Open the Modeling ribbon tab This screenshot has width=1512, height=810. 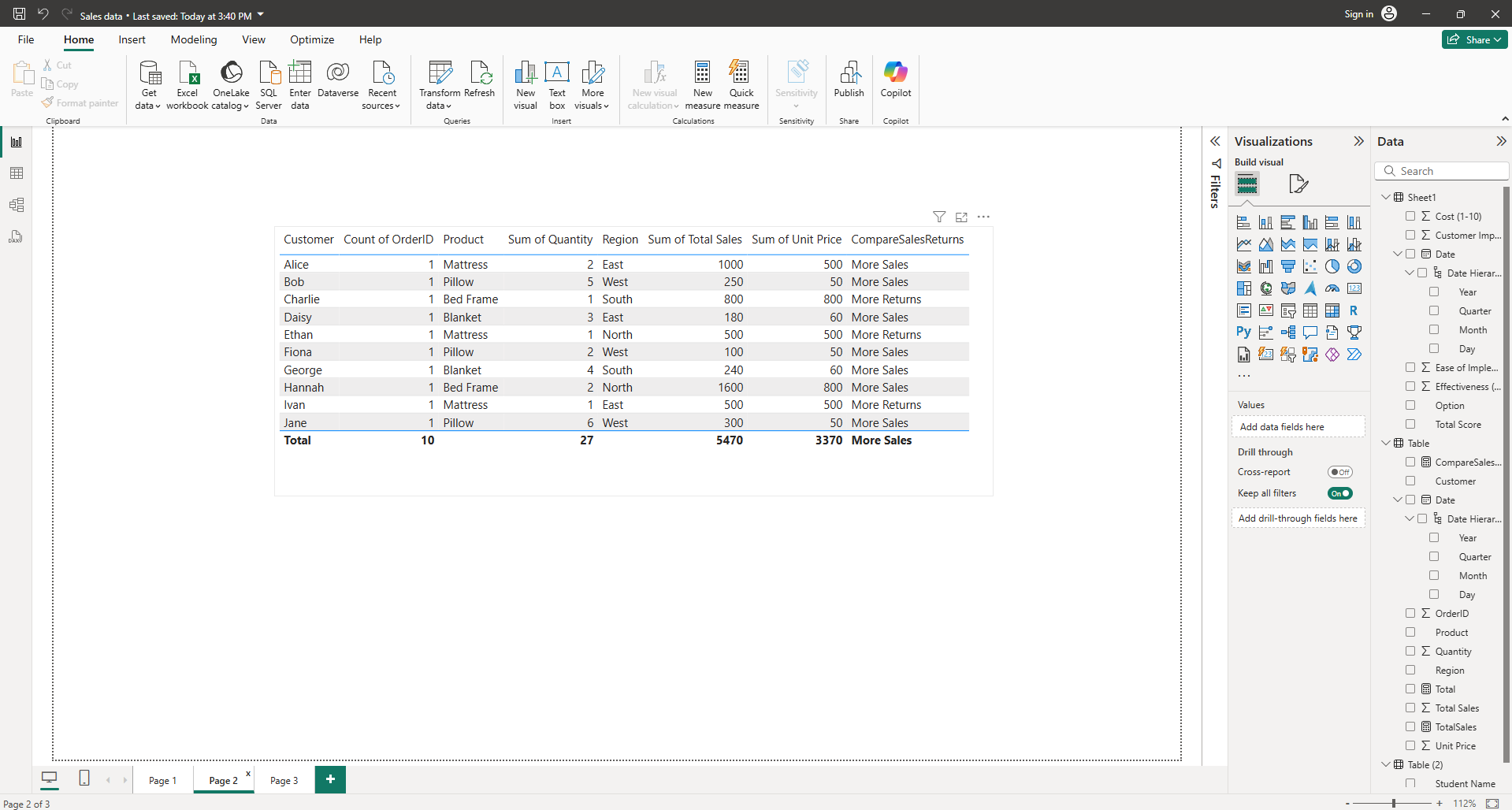coord(194,39)
